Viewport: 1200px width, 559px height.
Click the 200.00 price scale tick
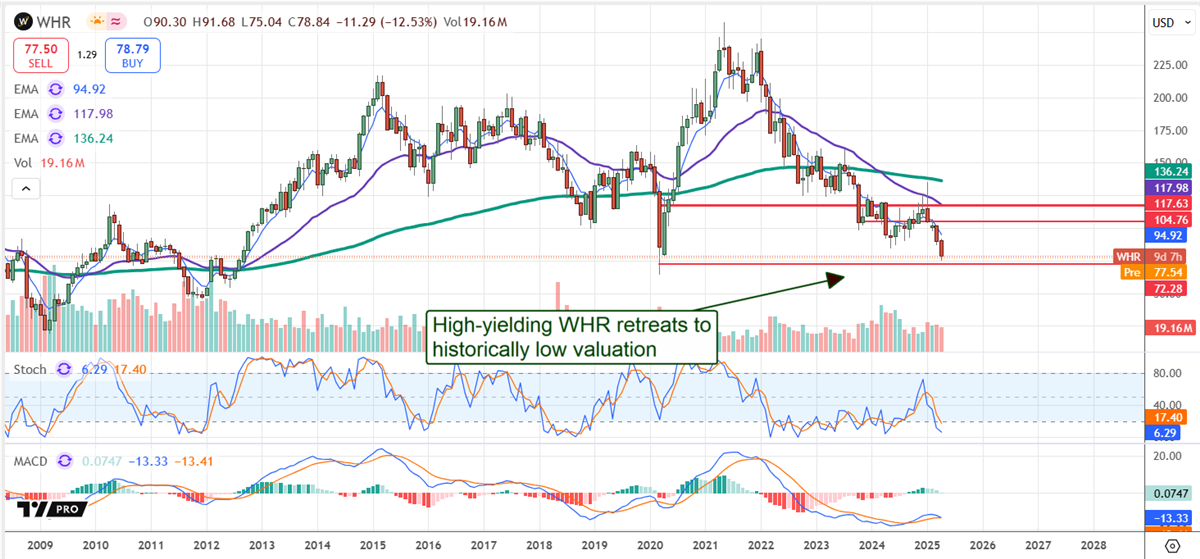pos(1170,99)
